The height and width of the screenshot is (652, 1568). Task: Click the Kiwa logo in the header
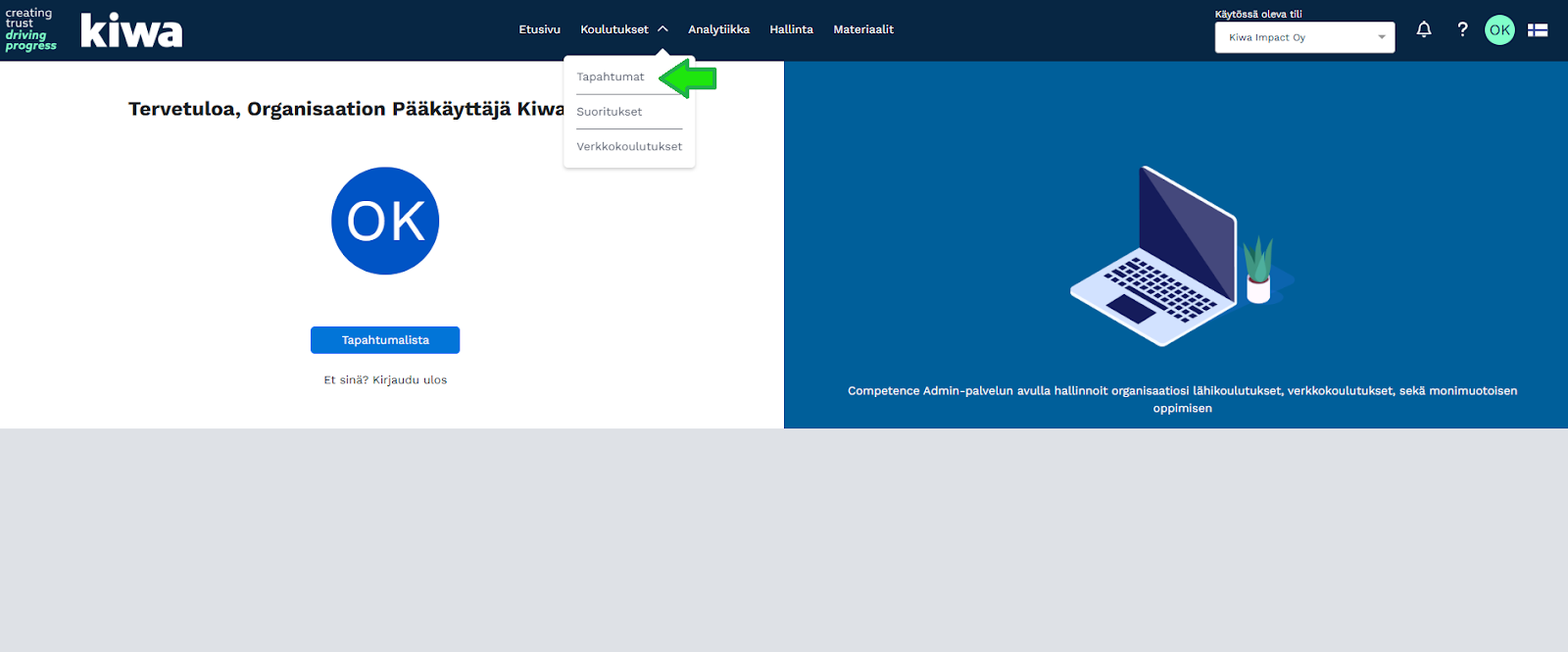(x=131, y=30)
